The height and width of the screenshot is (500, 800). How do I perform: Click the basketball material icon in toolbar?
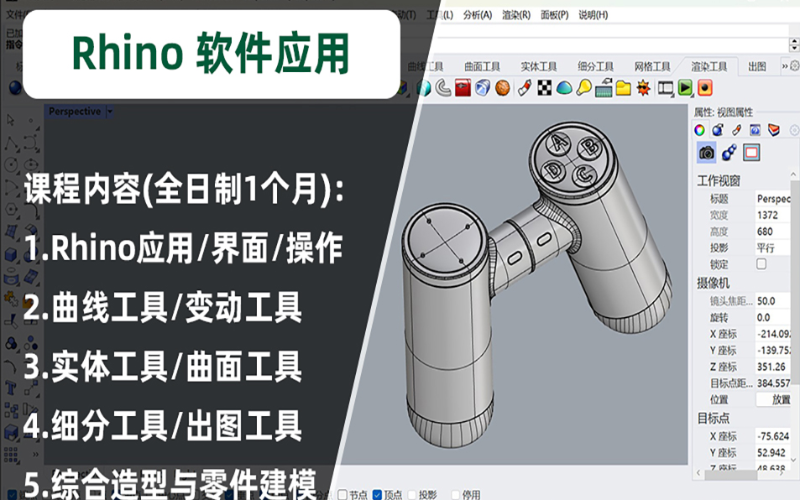(x=502, y=88)
